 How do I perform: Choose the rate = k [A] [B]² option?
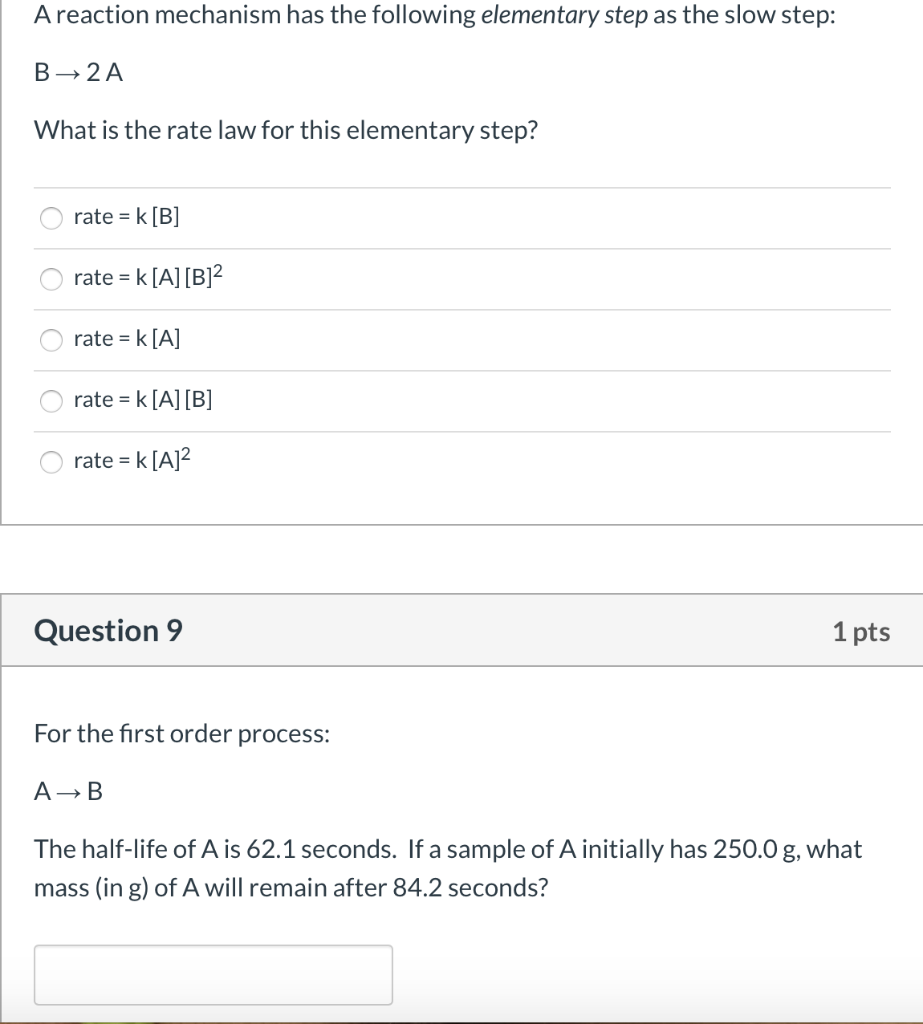51,279
